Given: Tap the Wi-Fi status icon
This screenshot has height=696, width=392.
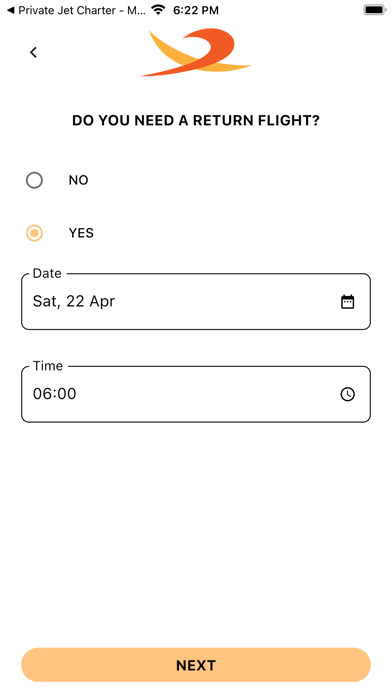Looking at the screenshot, I should click(x=158, y=10).
